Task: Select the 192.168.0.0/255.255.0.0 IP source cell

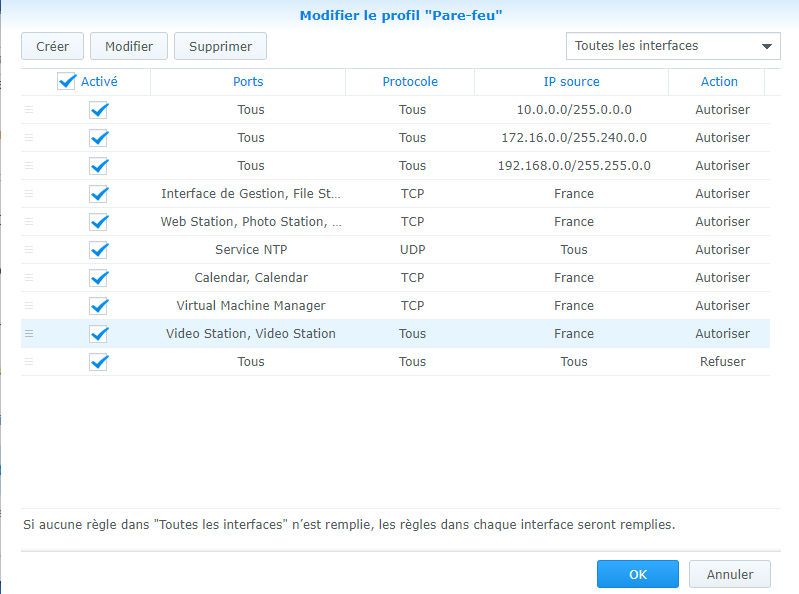Action: 574,166
